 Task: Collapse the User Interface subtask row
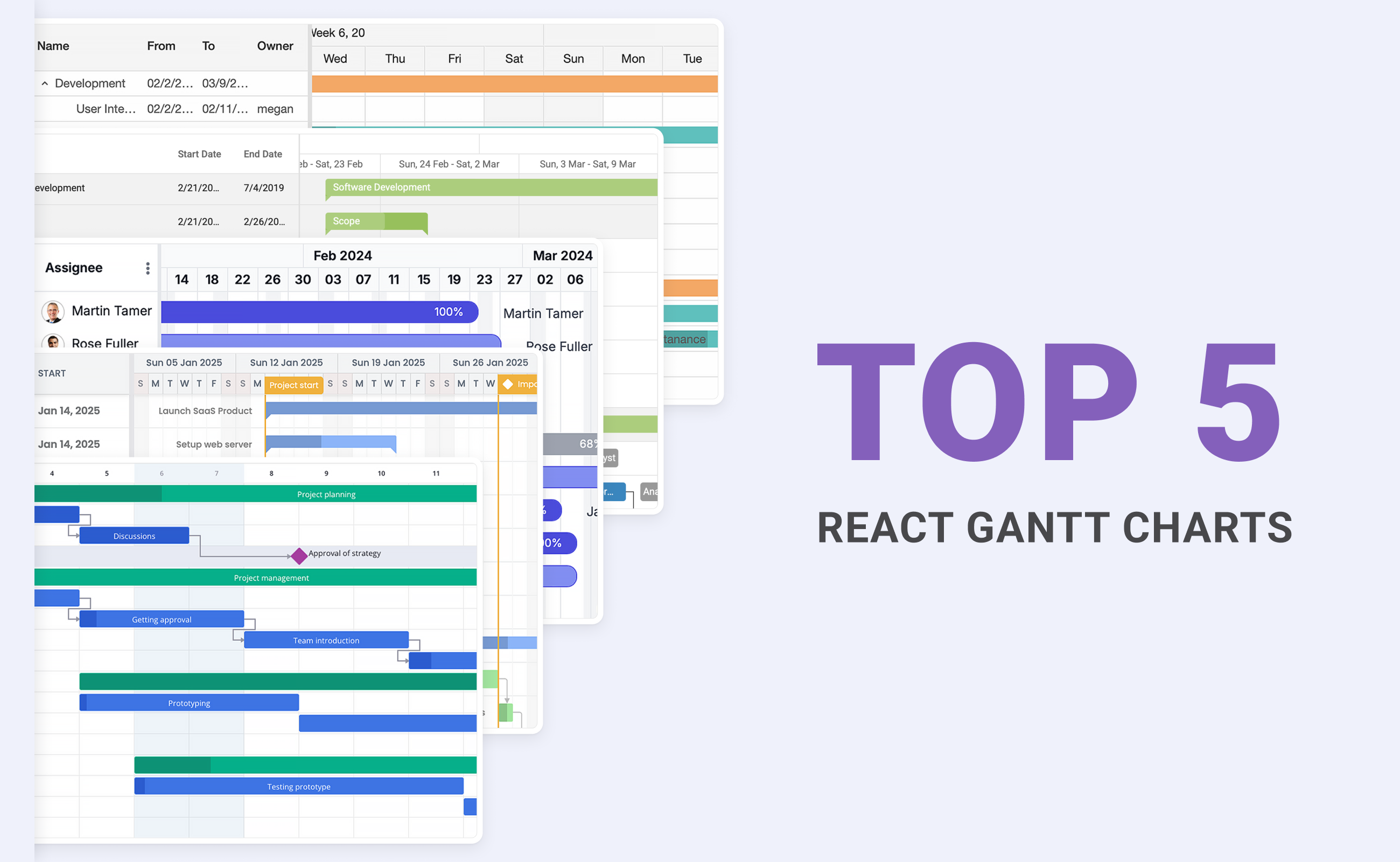click(43, 82)
